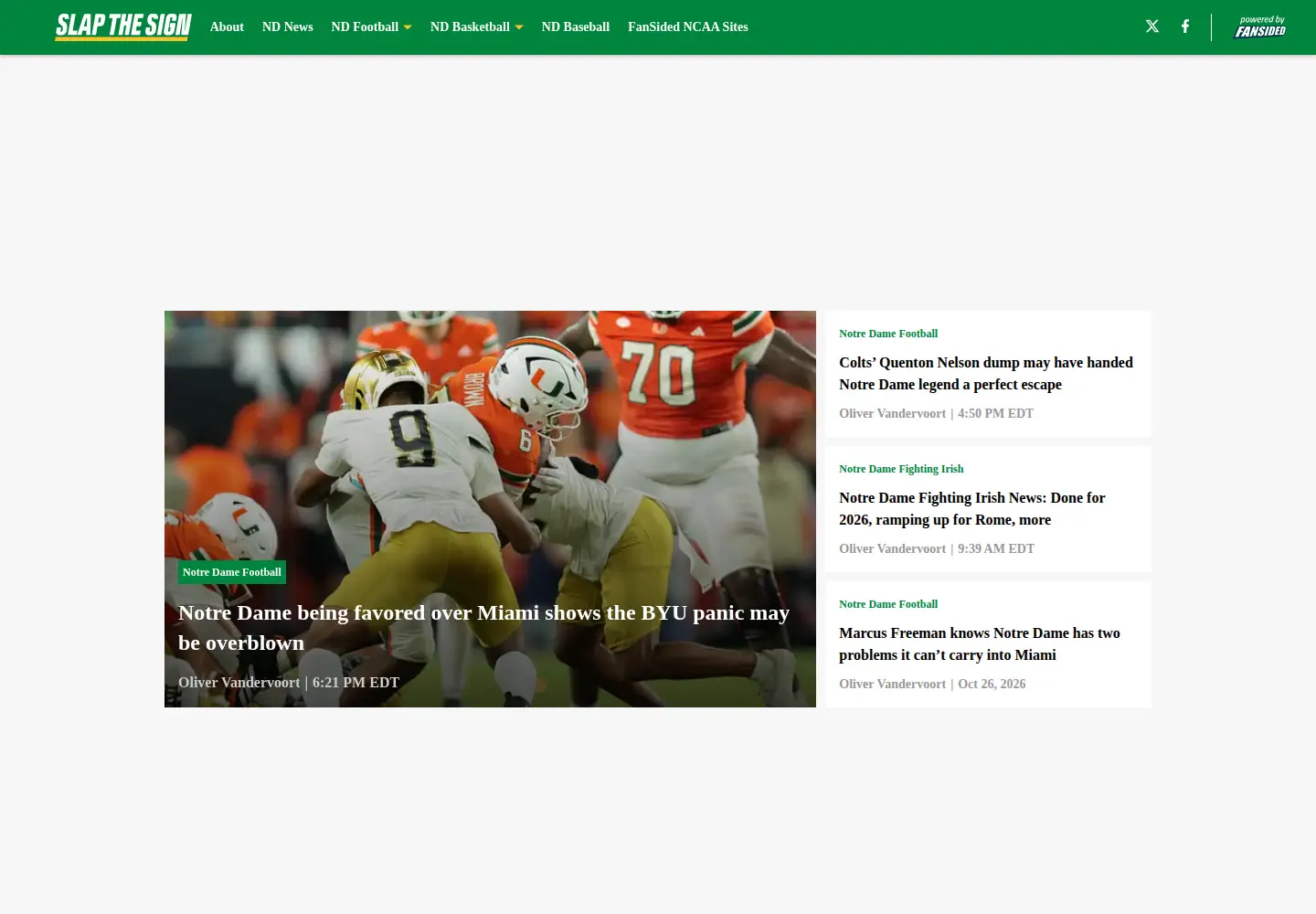Read the BYU panic overblown headline
The image size is (1316, 914).
pyautogui.click(x=483, y=628)
